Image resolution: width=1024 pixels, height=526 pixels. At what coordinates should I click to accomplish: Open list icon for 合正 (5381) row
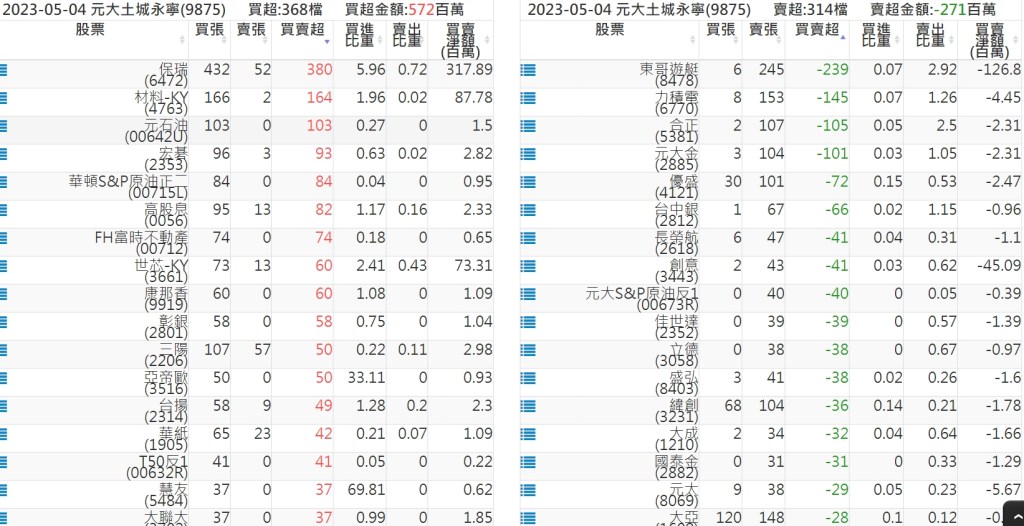click(528, 126)
